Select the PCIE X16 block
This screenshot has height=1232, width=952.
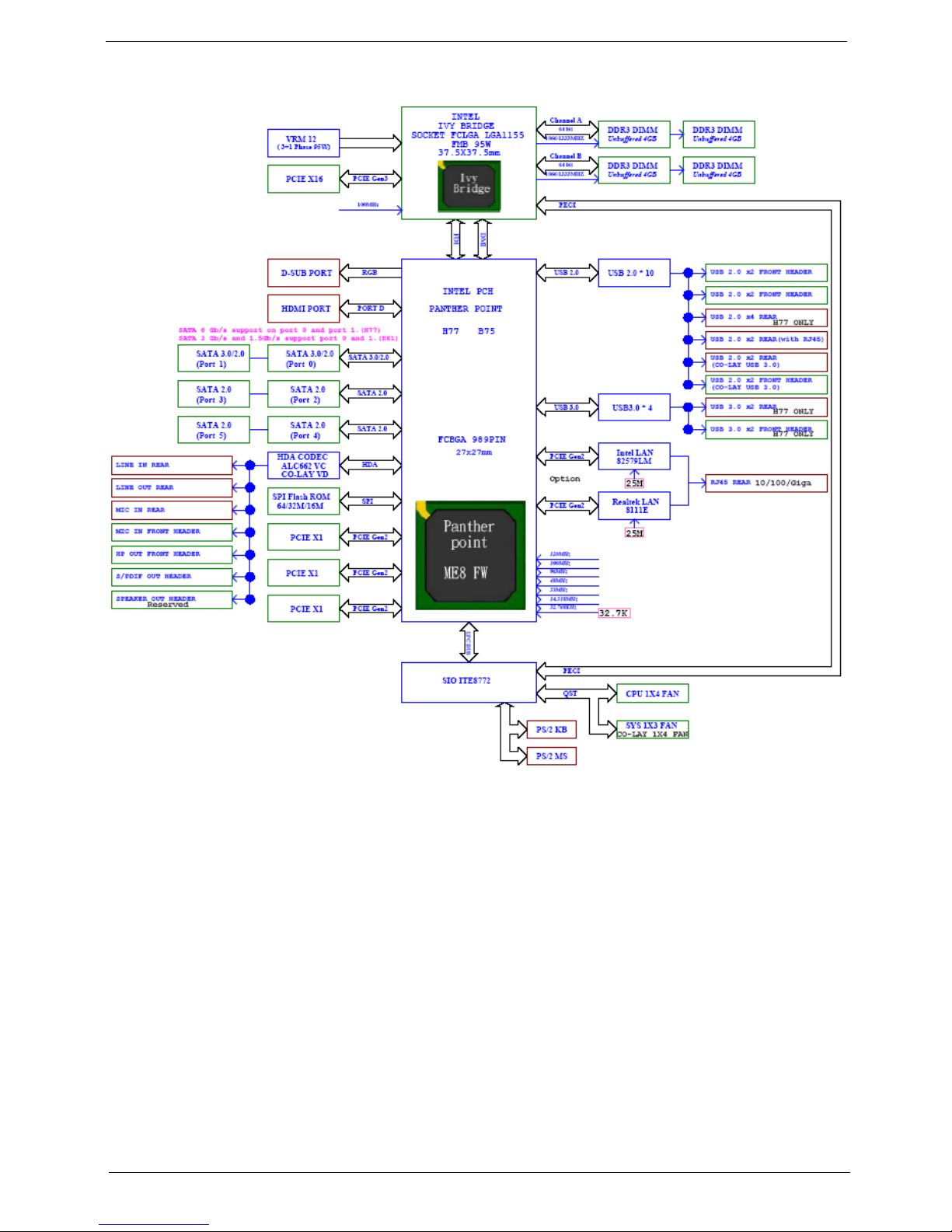click(x=303, y=179)
